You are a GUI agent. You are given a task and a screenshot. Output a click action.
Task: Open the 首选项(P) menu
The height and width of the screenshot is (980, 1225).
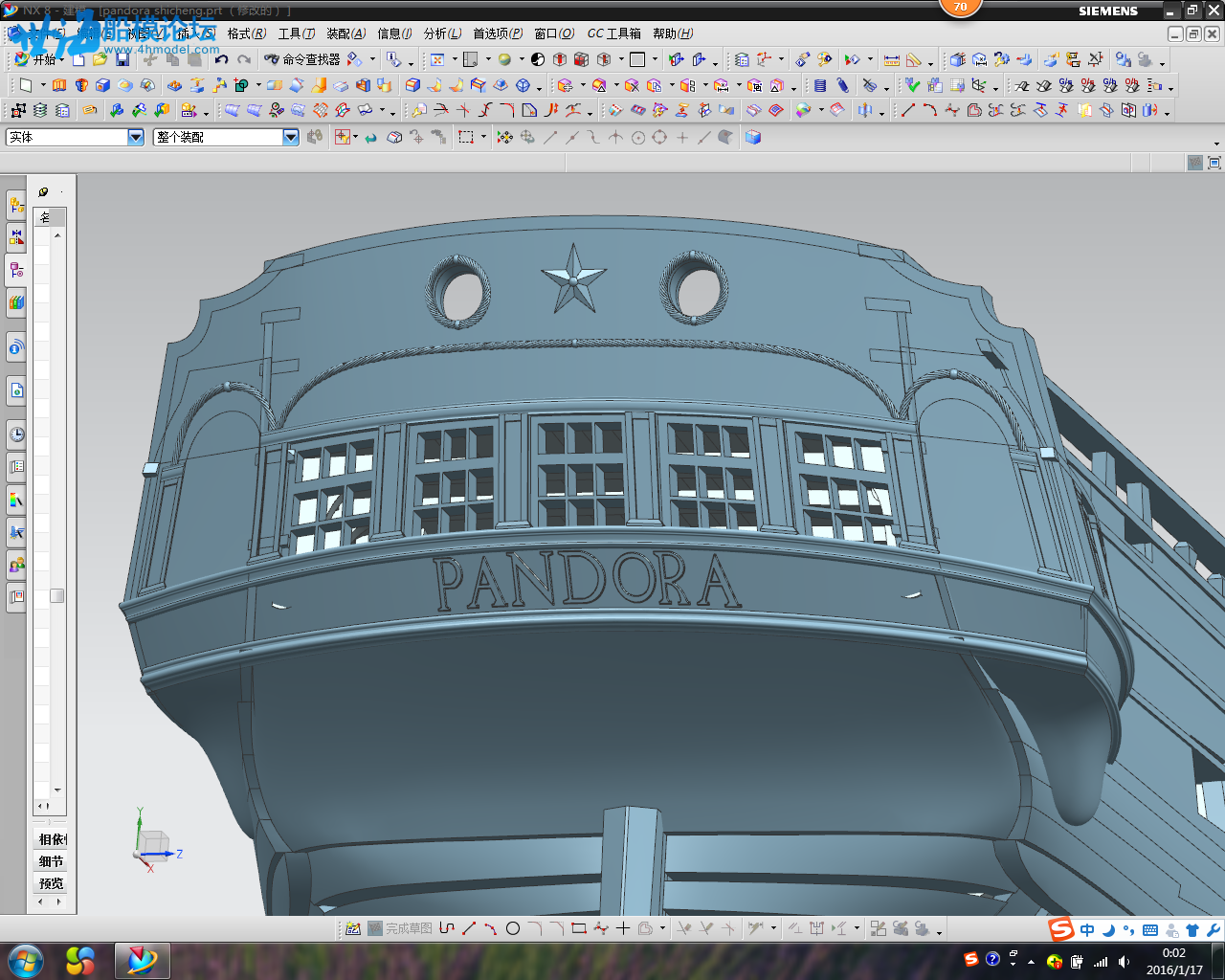point(498,33)
